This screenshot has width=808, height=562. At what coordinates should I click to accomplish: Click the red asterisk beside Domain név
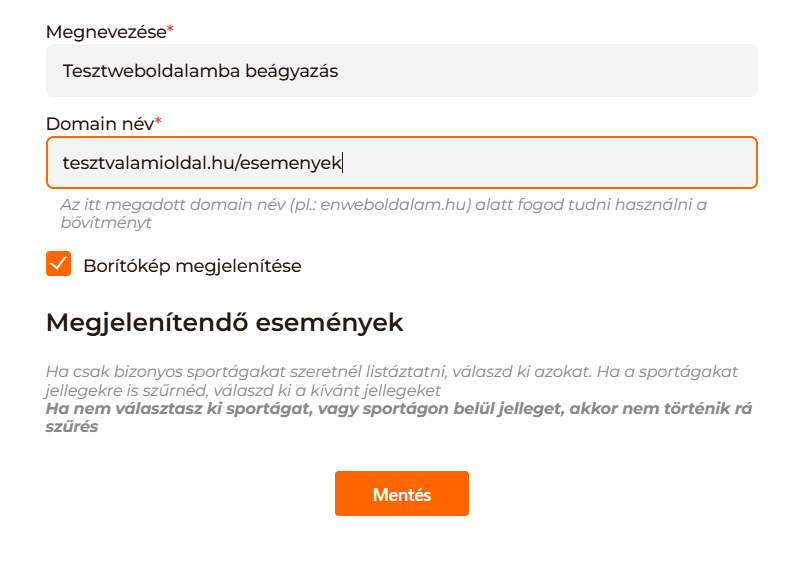tap(158, 124)
